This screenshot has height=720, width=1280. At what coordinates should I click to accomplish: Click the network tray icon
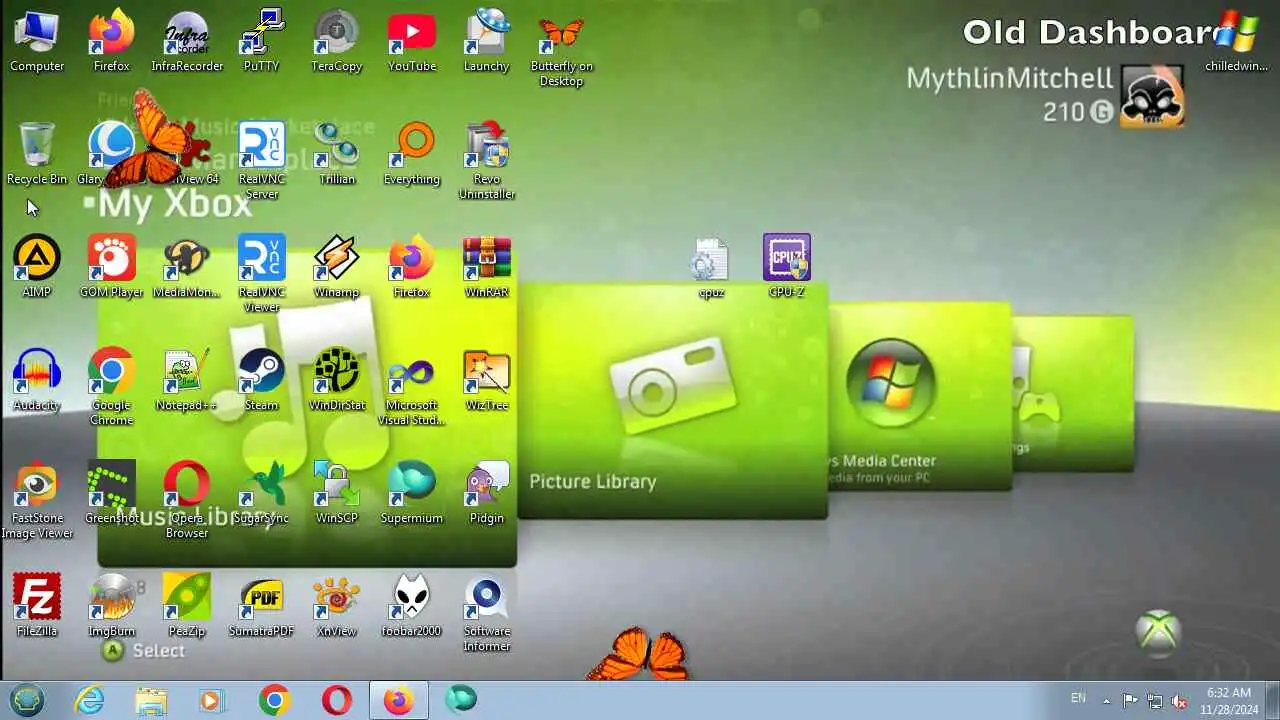coord(1155,701)
